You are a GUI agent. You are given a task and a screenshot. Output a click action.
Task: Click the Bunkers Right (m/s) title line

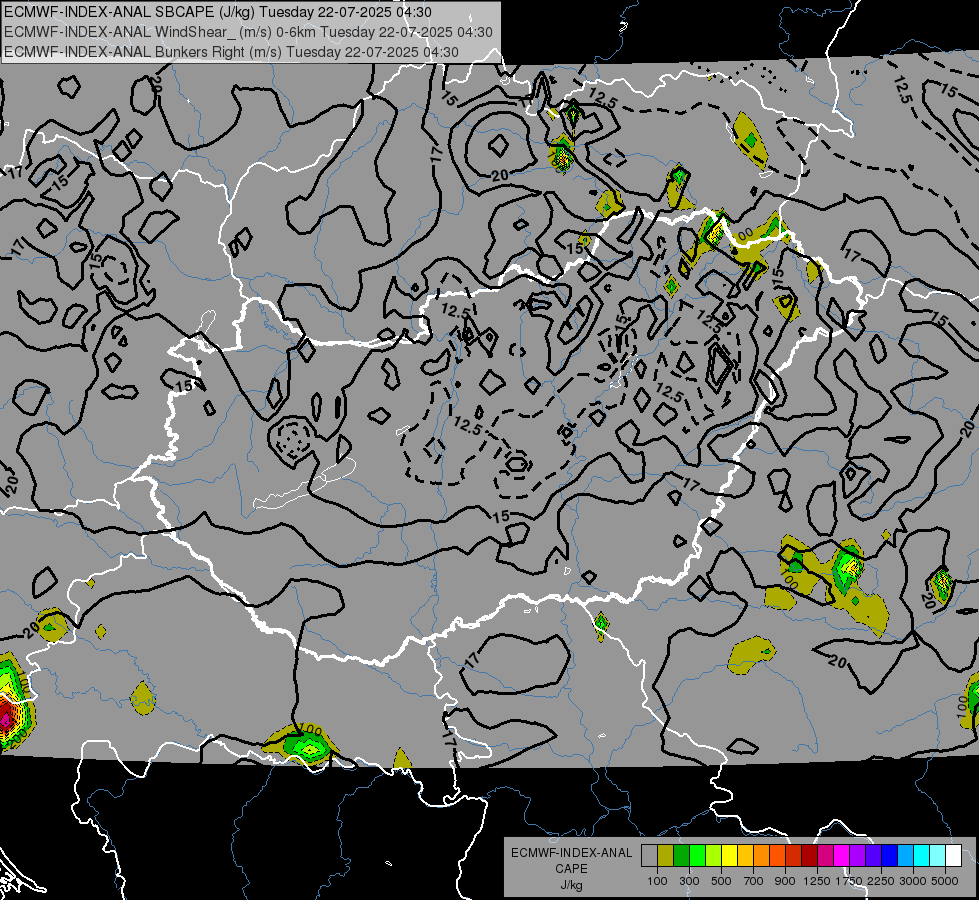[x=232, y=52]
